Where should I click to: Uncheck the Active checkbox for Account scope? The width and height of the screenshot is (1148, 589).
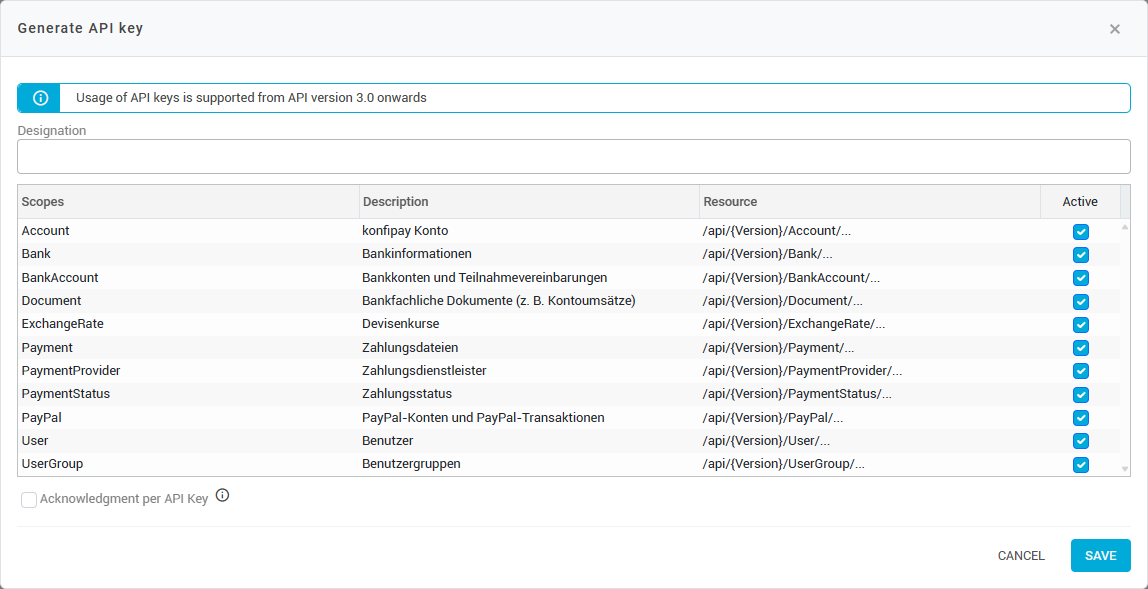(x=1080, y=232)
